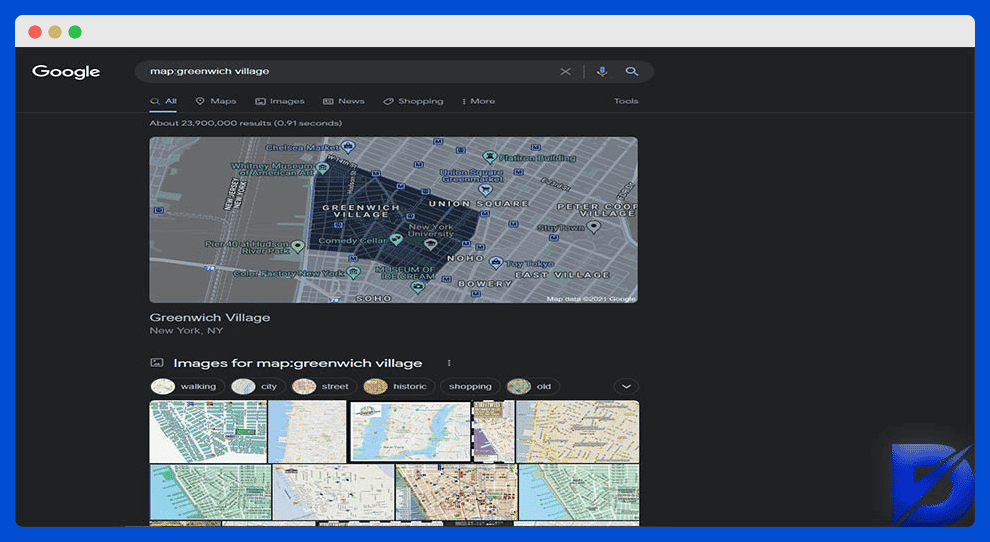Click the Greenwich Village result title
Screen dimensions: 990x542
[210, 317]
